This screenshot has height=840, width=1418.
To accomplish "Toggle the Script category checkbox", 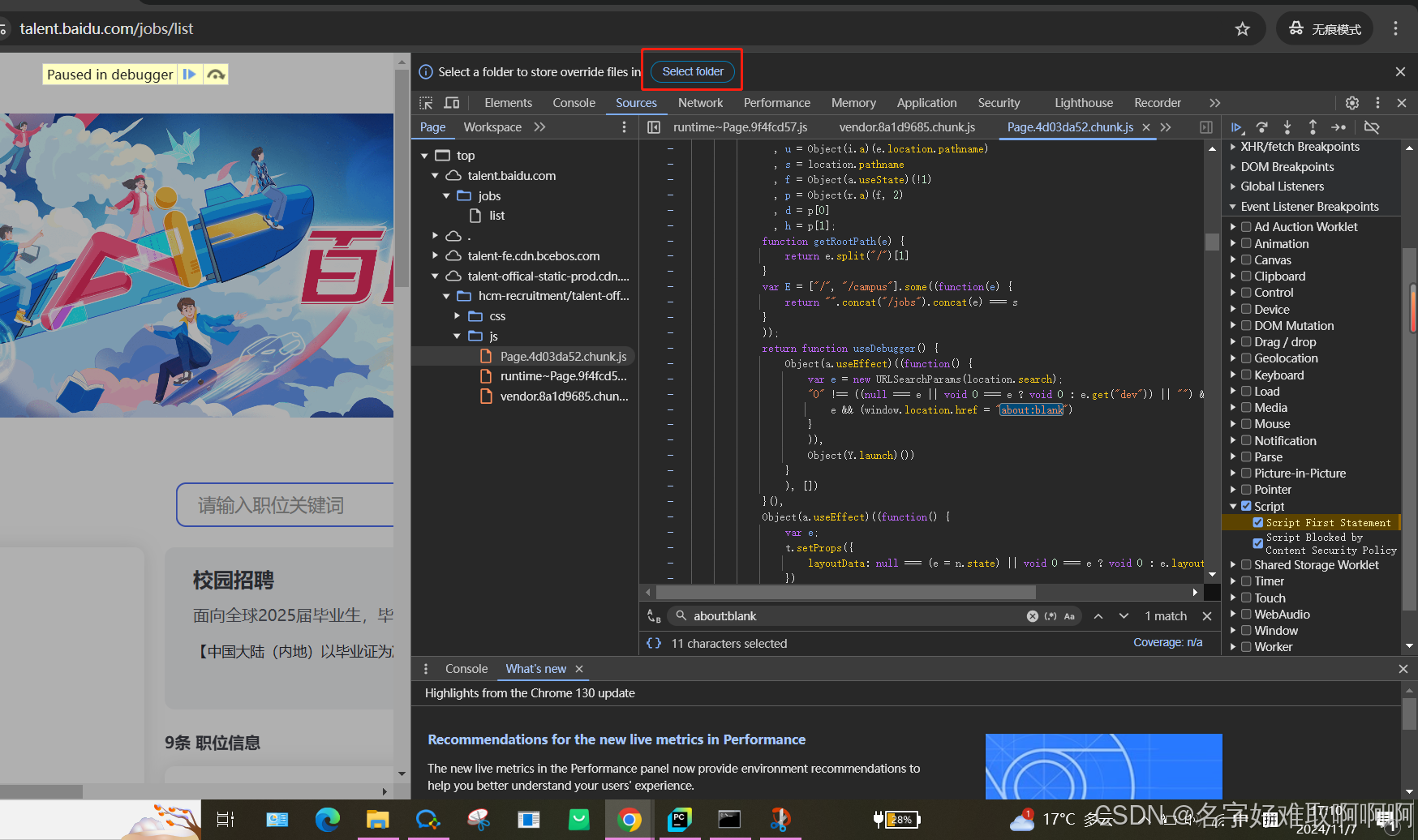I will point(1246,506).
